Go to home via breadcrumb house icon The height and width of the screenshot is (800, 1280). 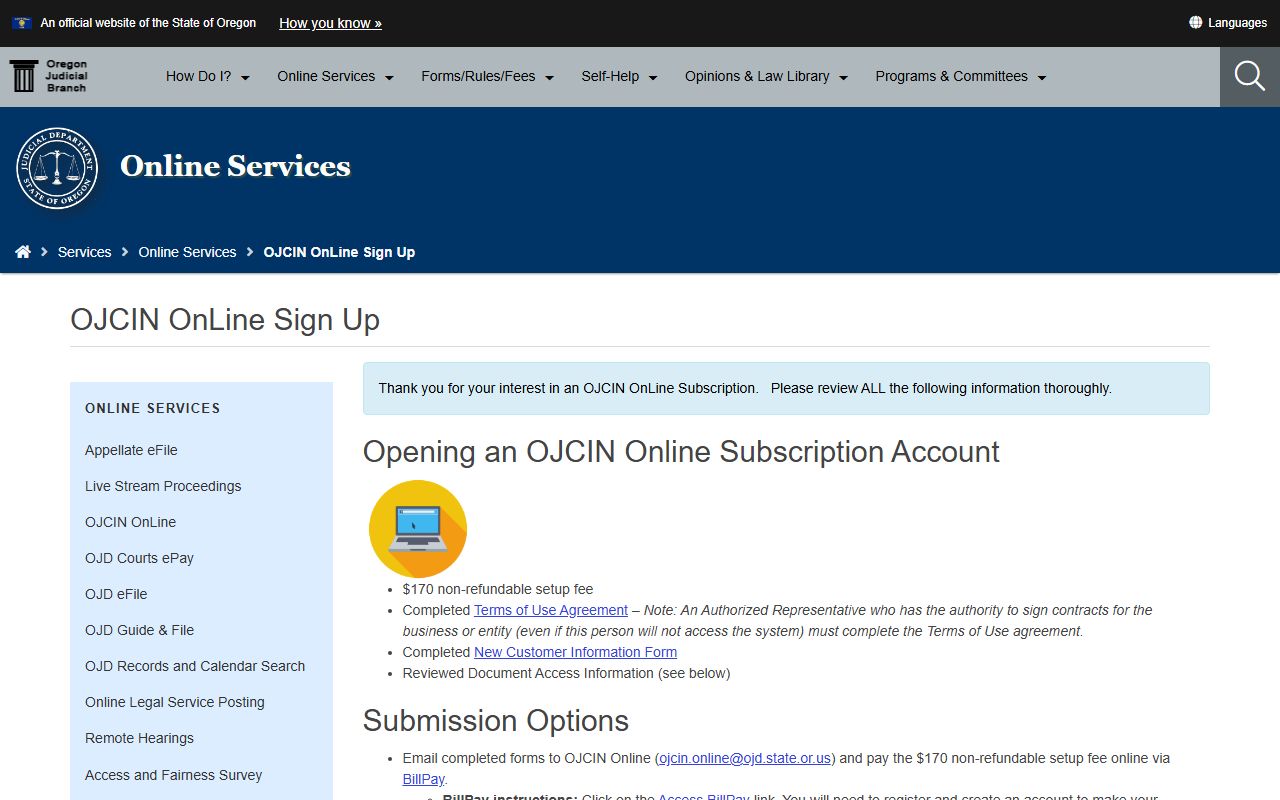(23, 252)
